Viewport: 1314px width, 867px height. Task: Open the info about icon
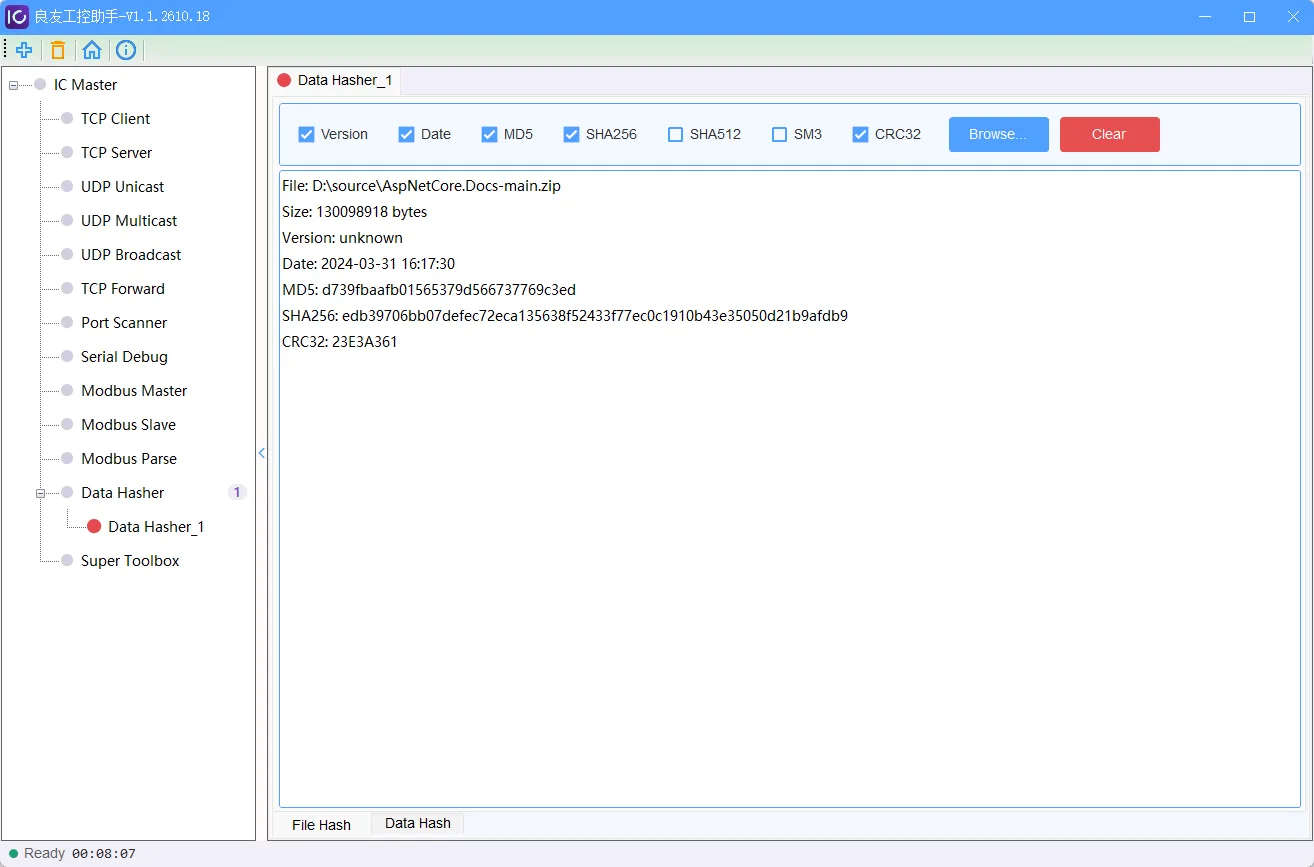coord(126,50)
